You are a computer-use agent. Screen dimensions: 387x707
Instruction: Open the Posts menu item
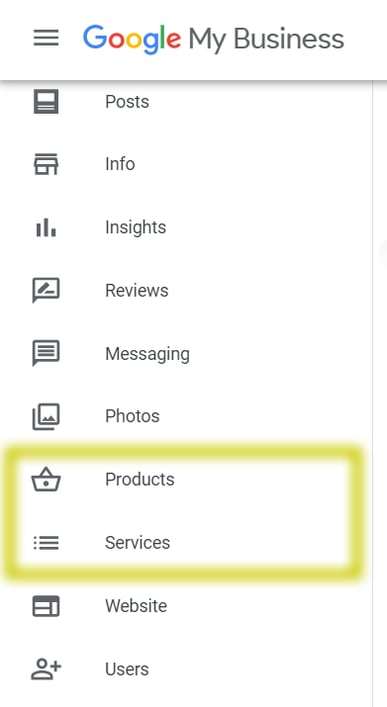127,101
